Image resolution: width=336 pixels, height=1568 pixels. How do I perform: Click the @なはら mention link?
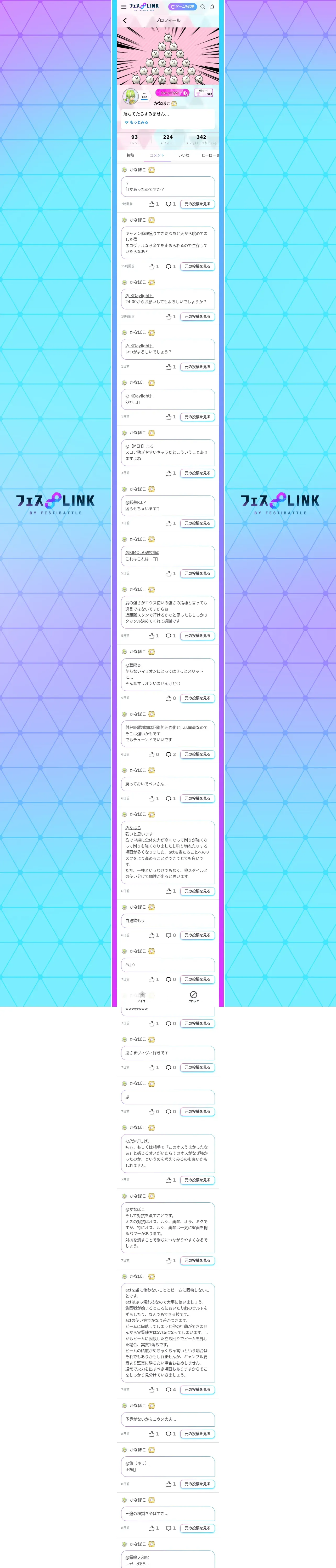pos(133,828)
